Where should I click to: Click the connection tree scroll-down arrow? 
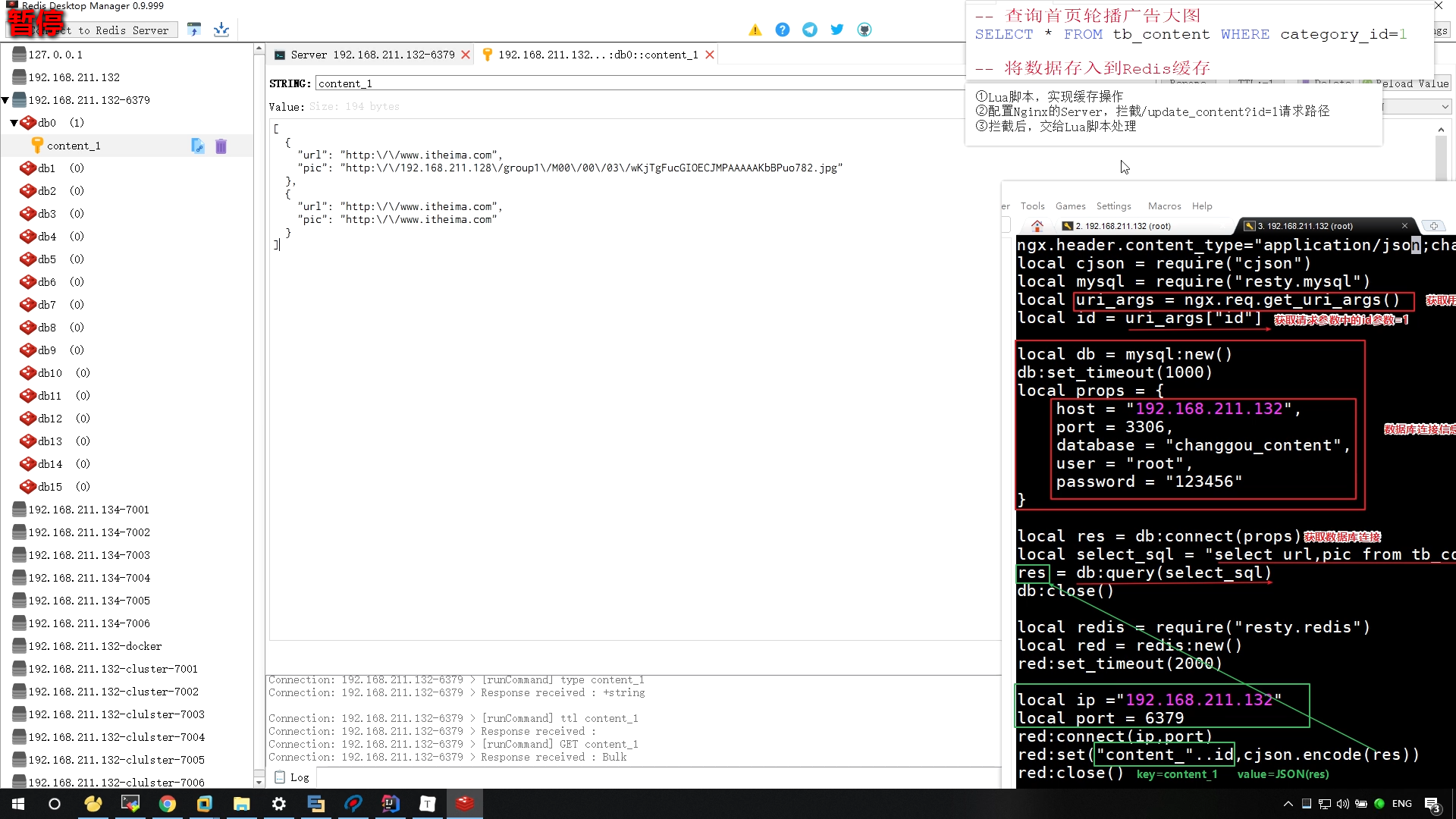coord(259,782)
